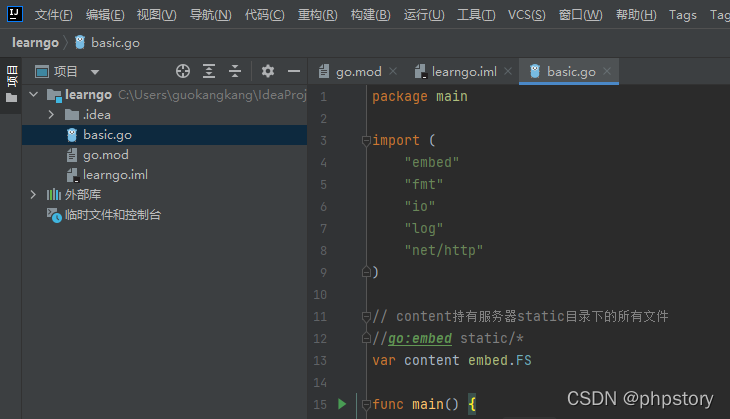Click package main on line 1
The image size is (730, 419).
pos(420,96)
